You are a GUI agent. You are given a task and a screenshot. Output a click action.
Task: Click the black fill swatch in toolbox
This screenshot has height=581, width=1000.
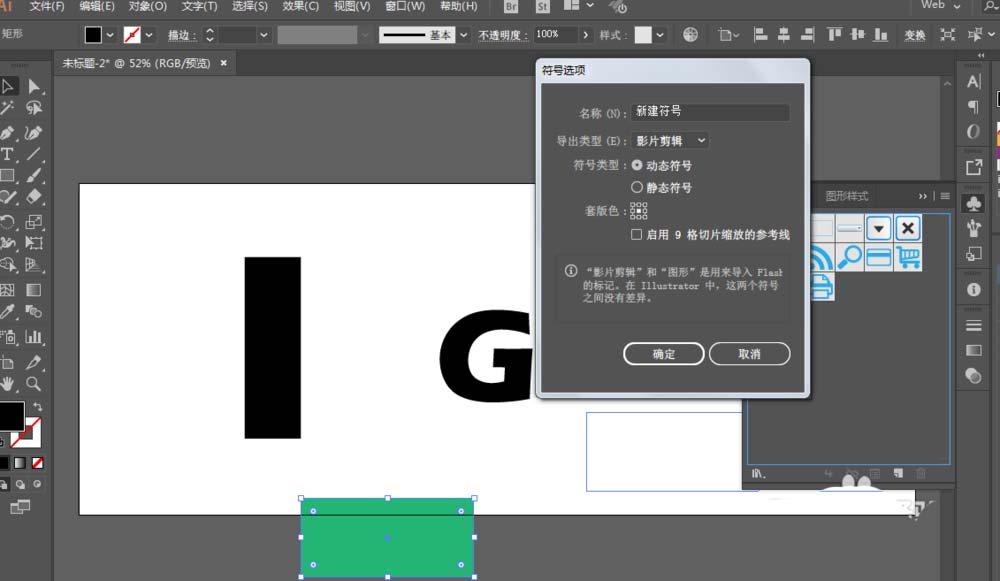click(11, 416)
